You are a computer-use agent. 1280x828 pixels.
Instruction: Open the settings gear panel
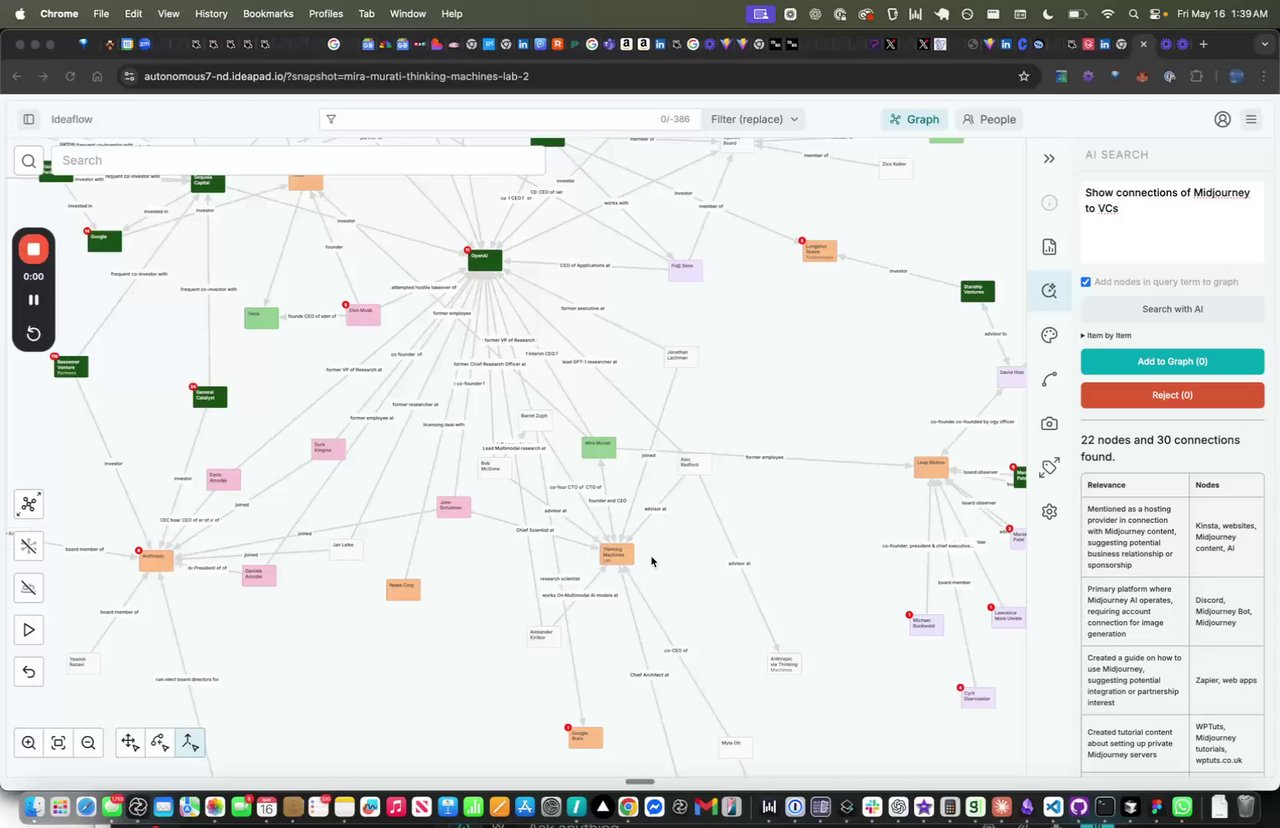point(1049,512)
